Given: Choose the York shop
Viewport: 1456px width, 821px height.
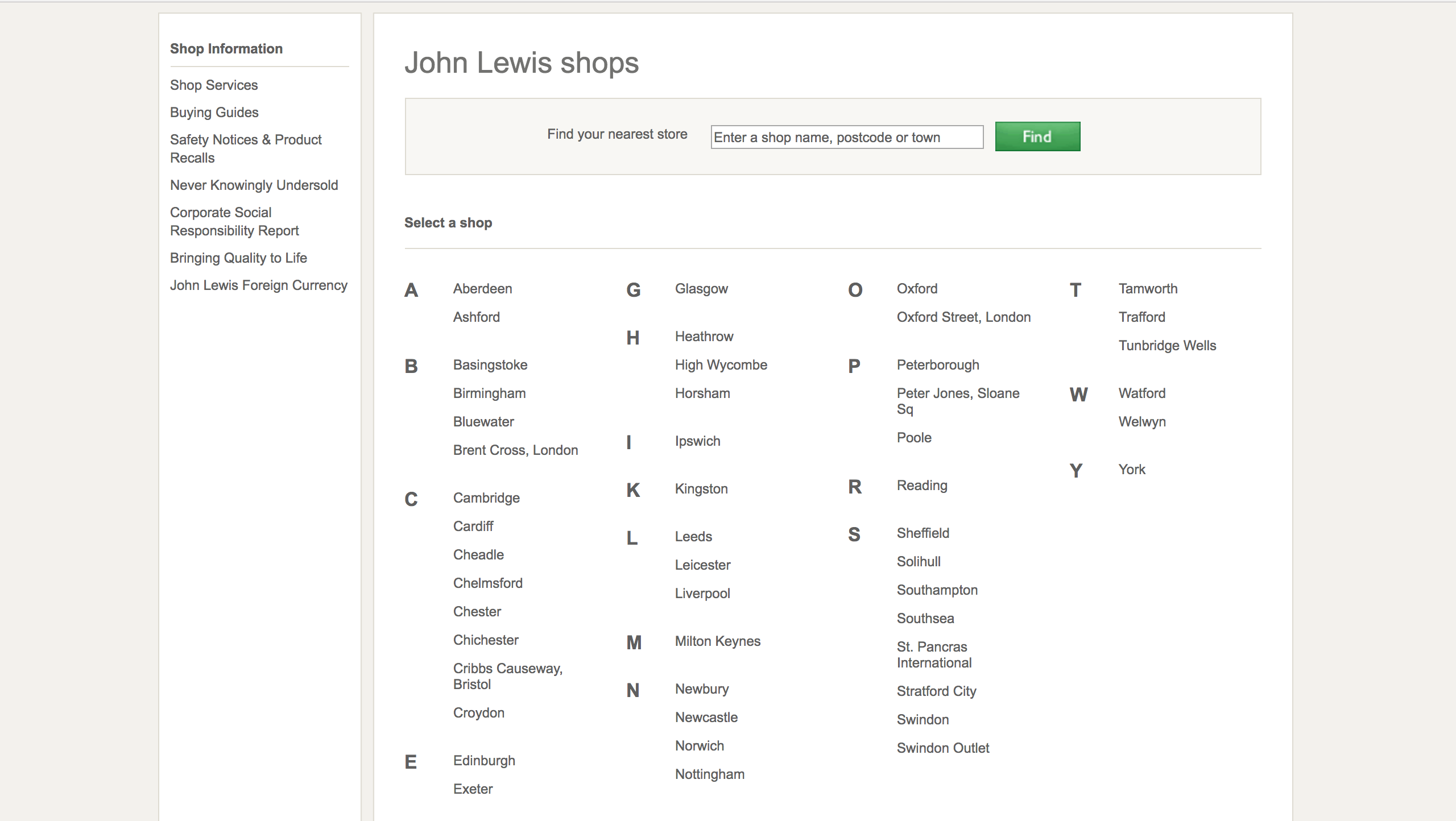Looking at the screenshot, I should click(1132, 470).
